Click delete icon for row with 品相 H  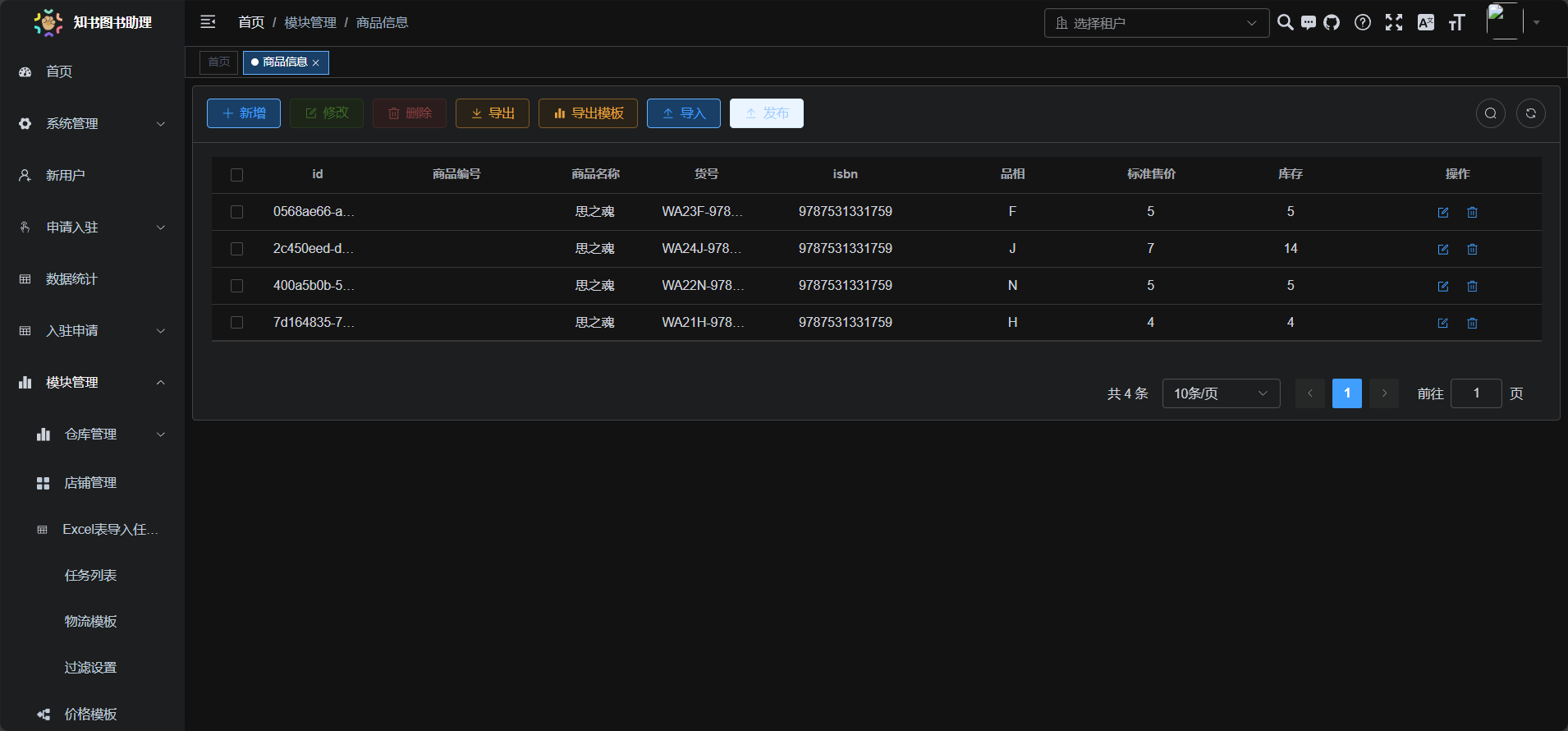click(x=1472, y=323)
